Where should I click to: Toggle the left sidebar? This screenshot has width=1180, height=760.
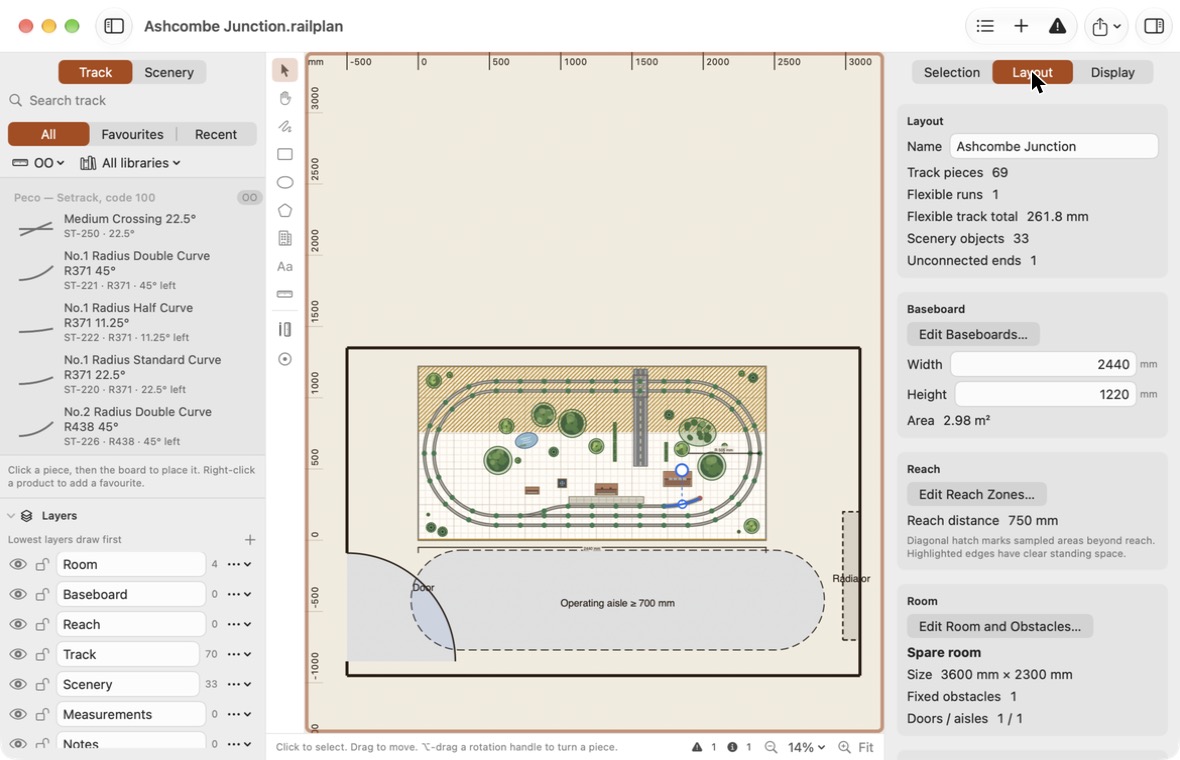[x=114, y=26]
